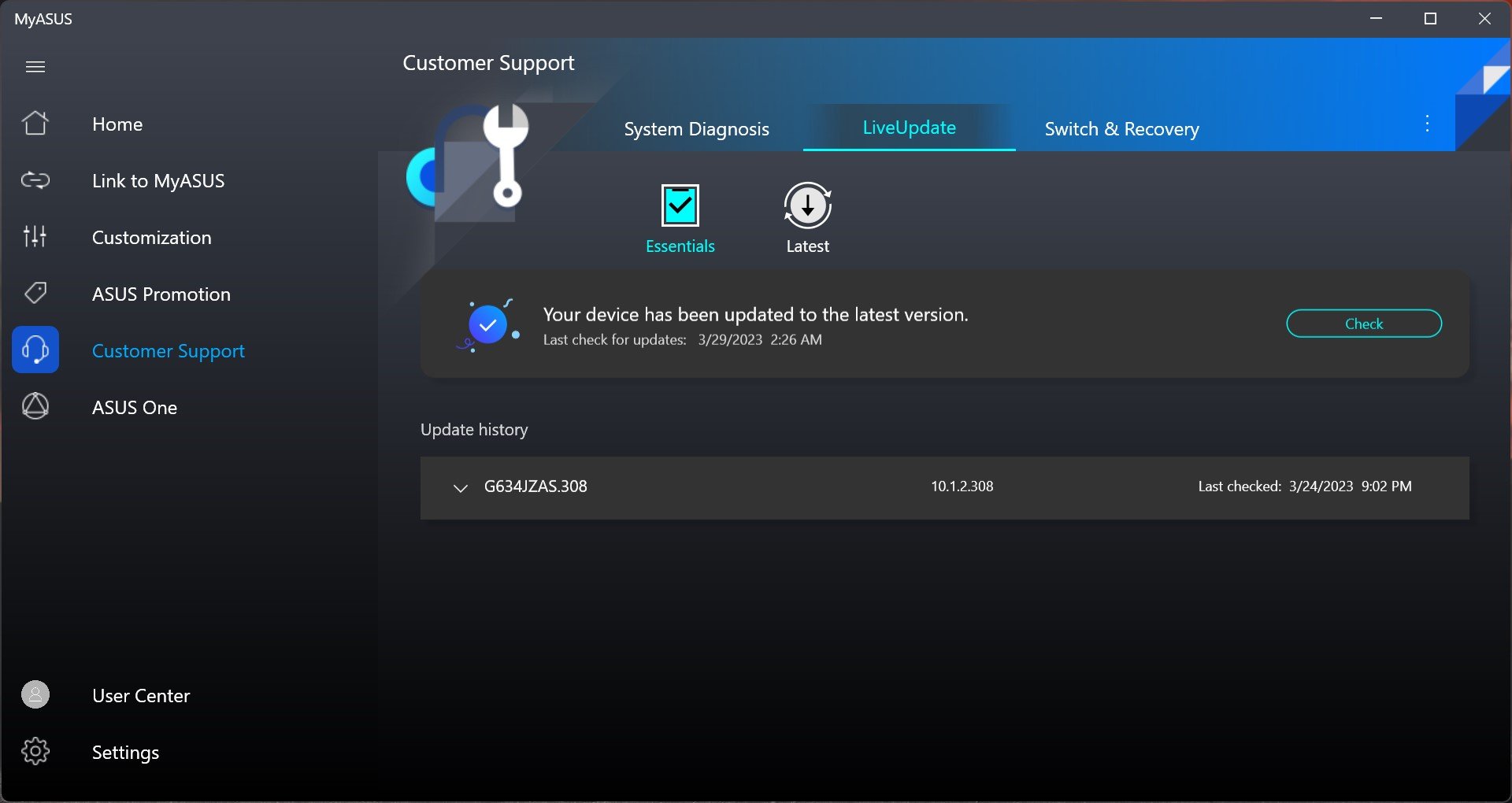Image resolution: width=1512 pixels, height=803 pixels.
Task: Maximize the MyASUS window
Action: click(1431, 19)
